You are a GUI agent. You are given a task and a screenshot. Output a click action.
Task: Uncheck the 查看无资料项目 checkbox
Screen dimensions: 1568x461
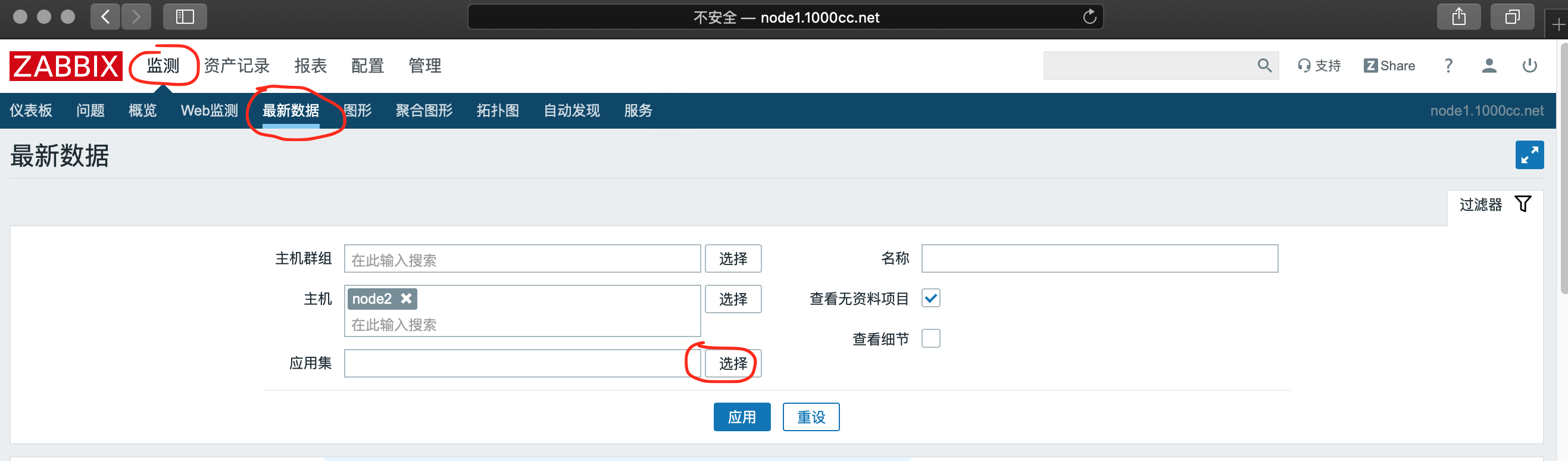[x=930, y=298]
